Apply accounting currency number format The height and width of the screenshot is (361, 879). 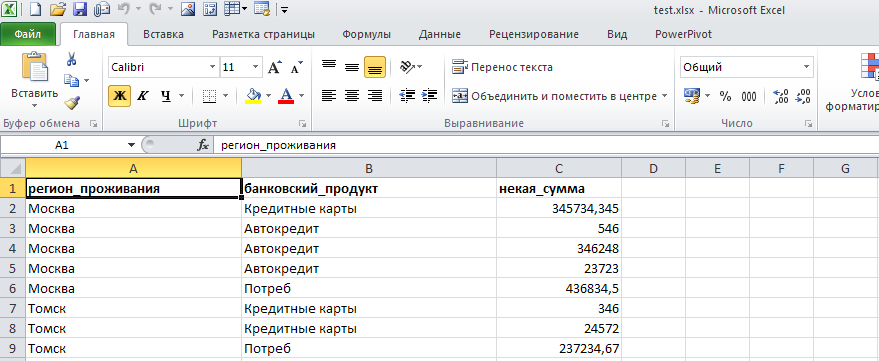pos(692,96)
